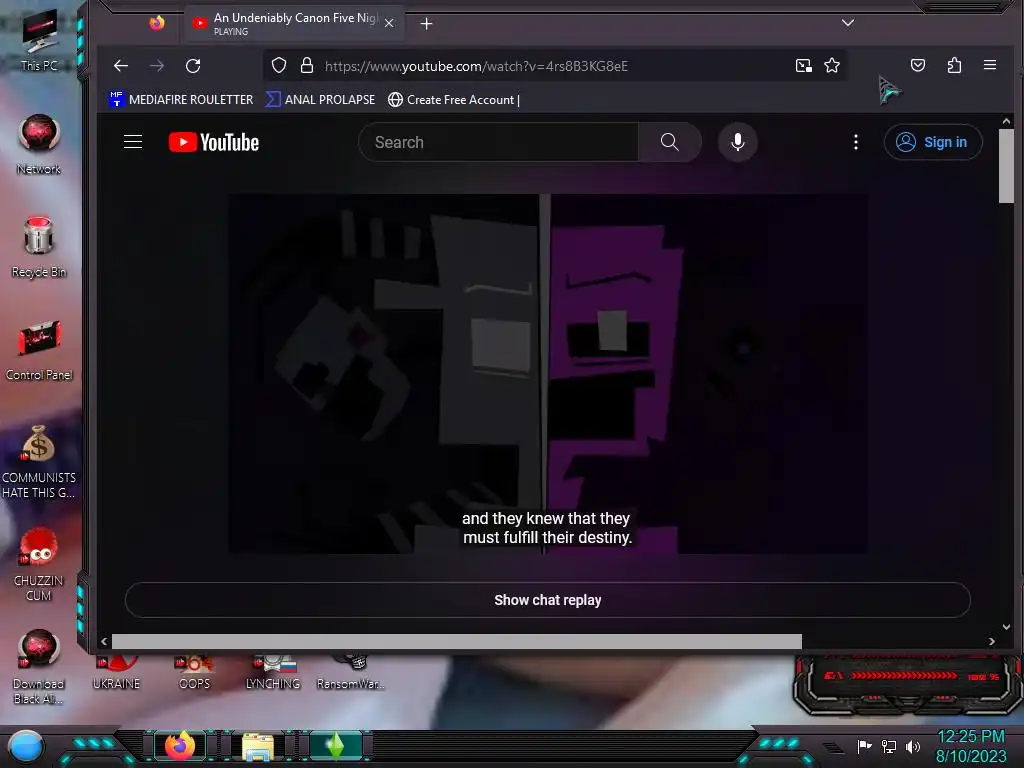
Task: Open the MEDIAFIRE ROULETTER bookmark
Action: [181, 99]
